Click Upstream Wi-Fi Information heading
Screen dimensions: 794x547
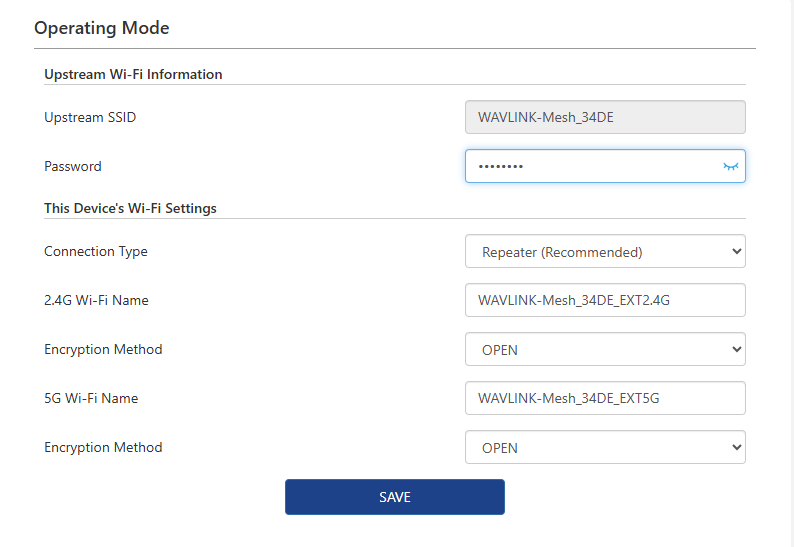(133, 74)
